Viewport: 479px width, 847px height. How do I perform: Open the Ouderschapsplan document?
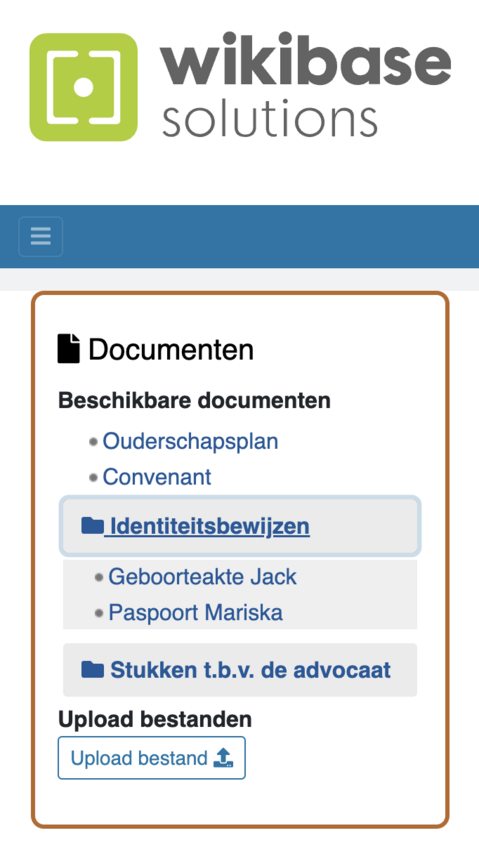[191, 441]
